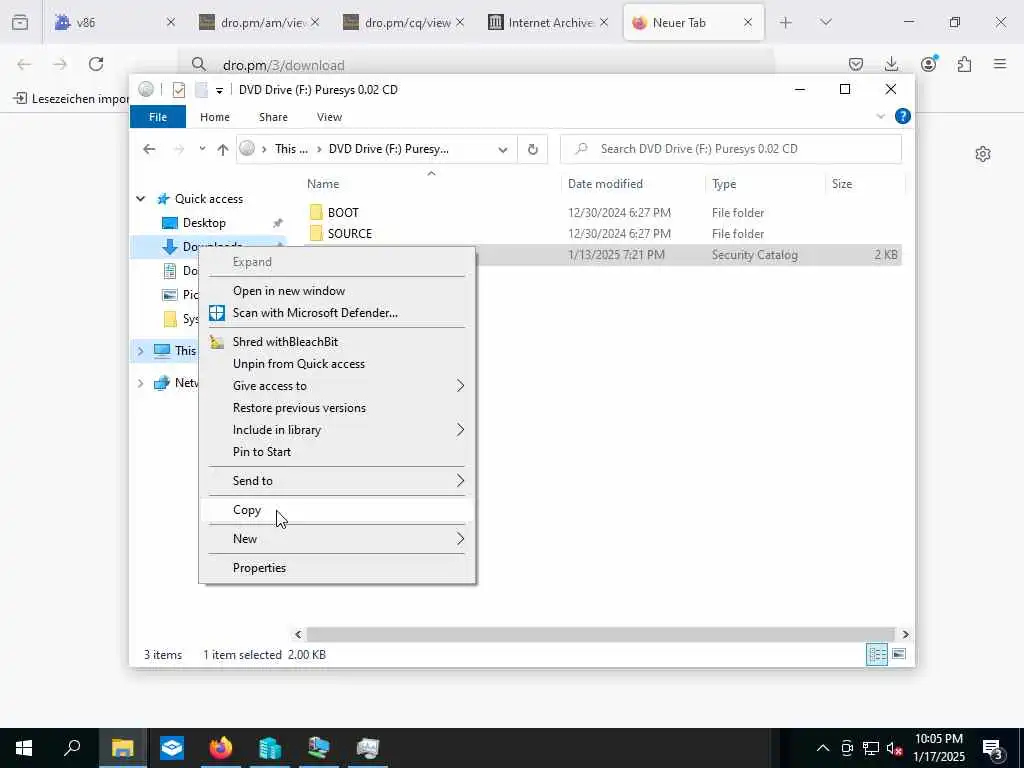
Task: Click the horizontal scrollbar track
Action: (x=600, y=634)
